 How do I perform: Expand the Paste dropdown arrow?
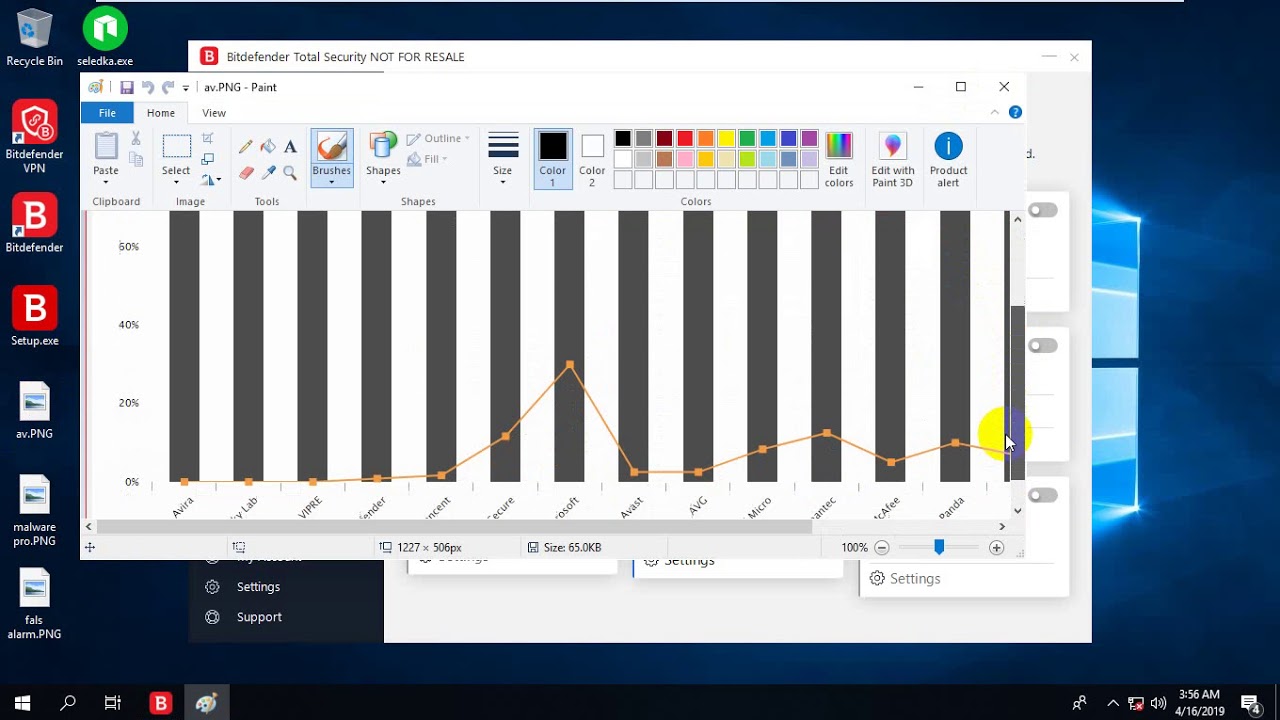[x=106, y=183]
